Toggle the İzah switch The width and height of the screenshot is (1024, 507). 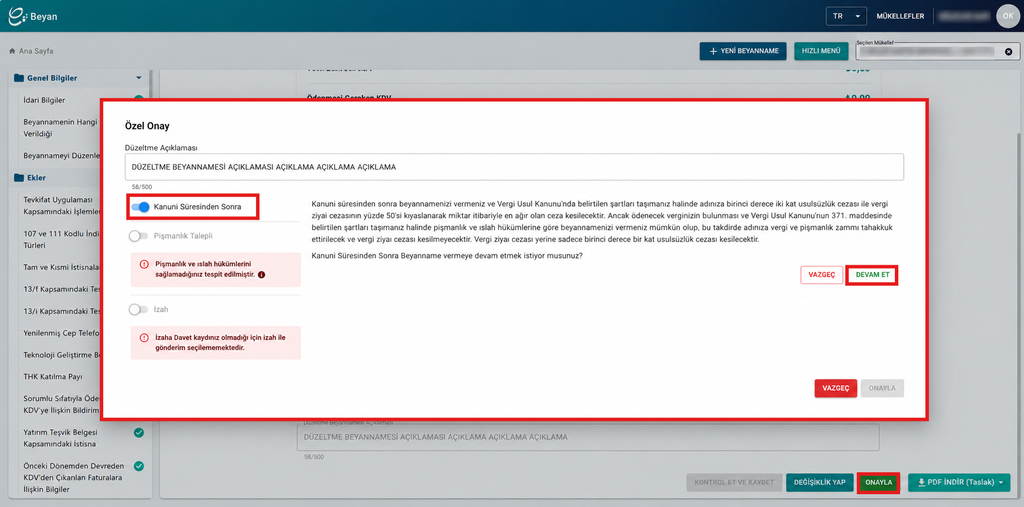coord(138,309)
